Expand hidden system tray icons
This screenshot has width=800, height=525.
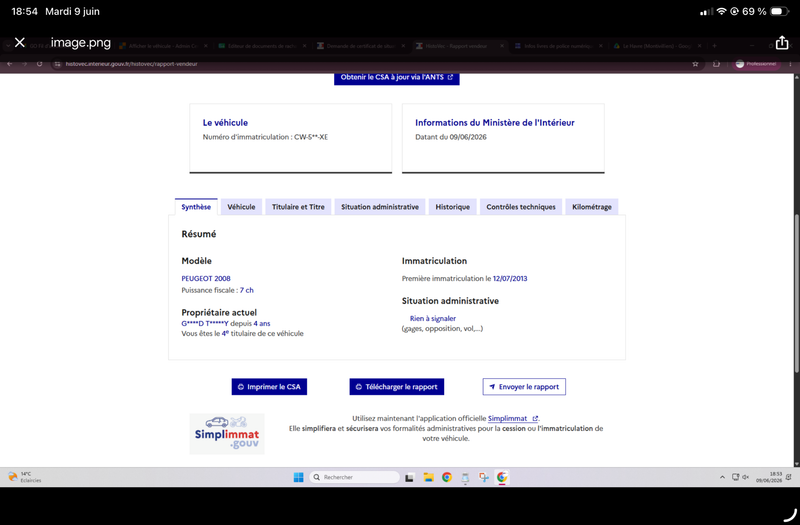[722, 477]
